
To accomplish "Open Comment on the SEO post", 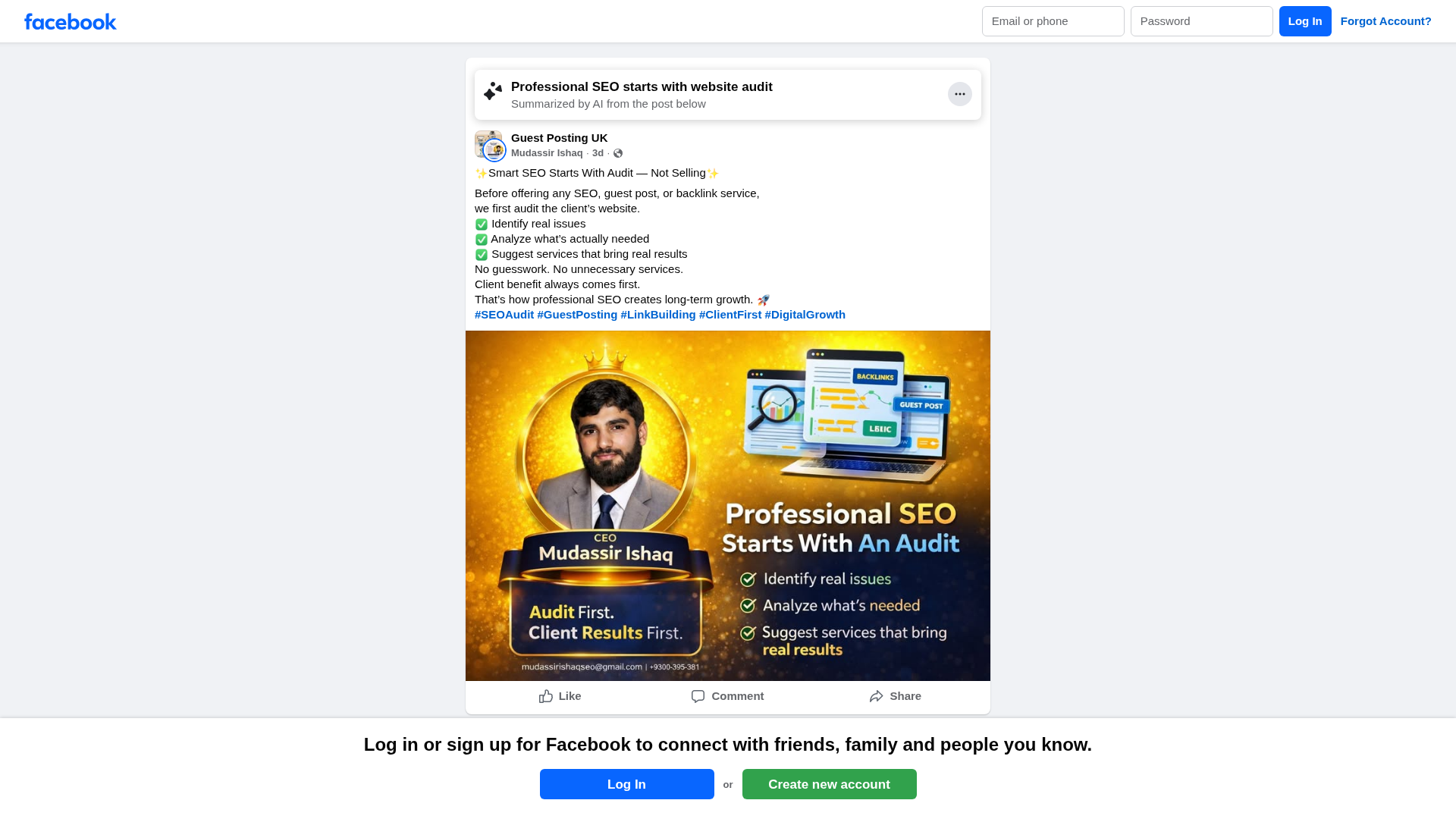I will click(x=727, y=696).
